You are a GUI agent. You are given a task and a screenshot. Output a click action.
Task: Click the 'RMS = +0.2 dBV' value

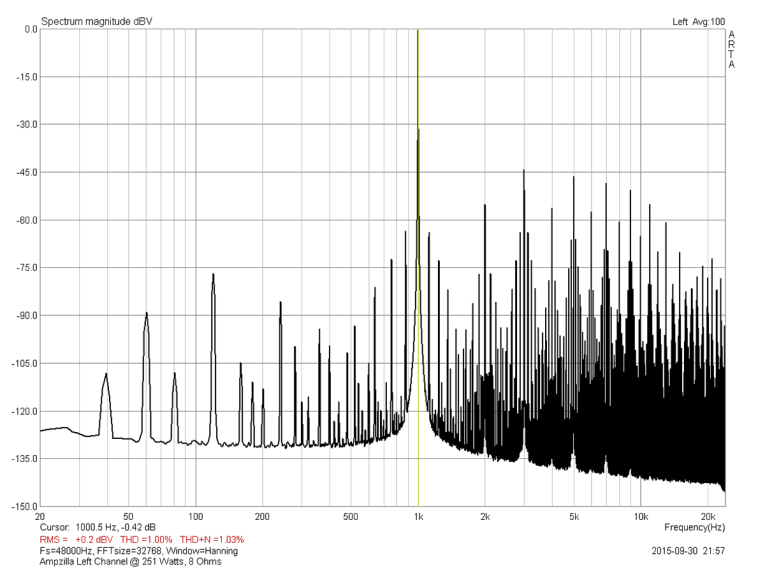[x=76, y=539]
